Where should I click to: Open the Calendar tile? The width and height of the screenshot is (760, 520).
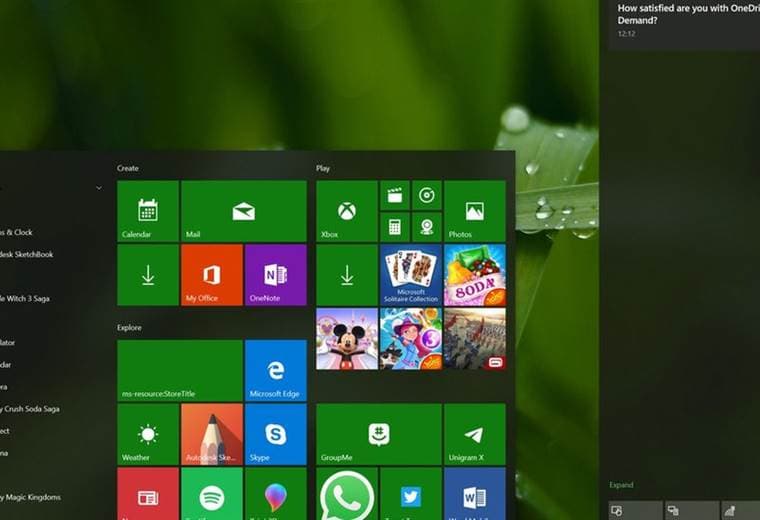148,211
